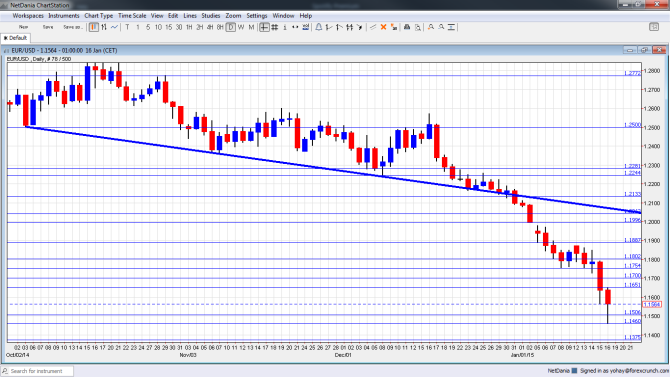
Task: Maximize the EUR/USD chart window
Action: pos(644,50)
